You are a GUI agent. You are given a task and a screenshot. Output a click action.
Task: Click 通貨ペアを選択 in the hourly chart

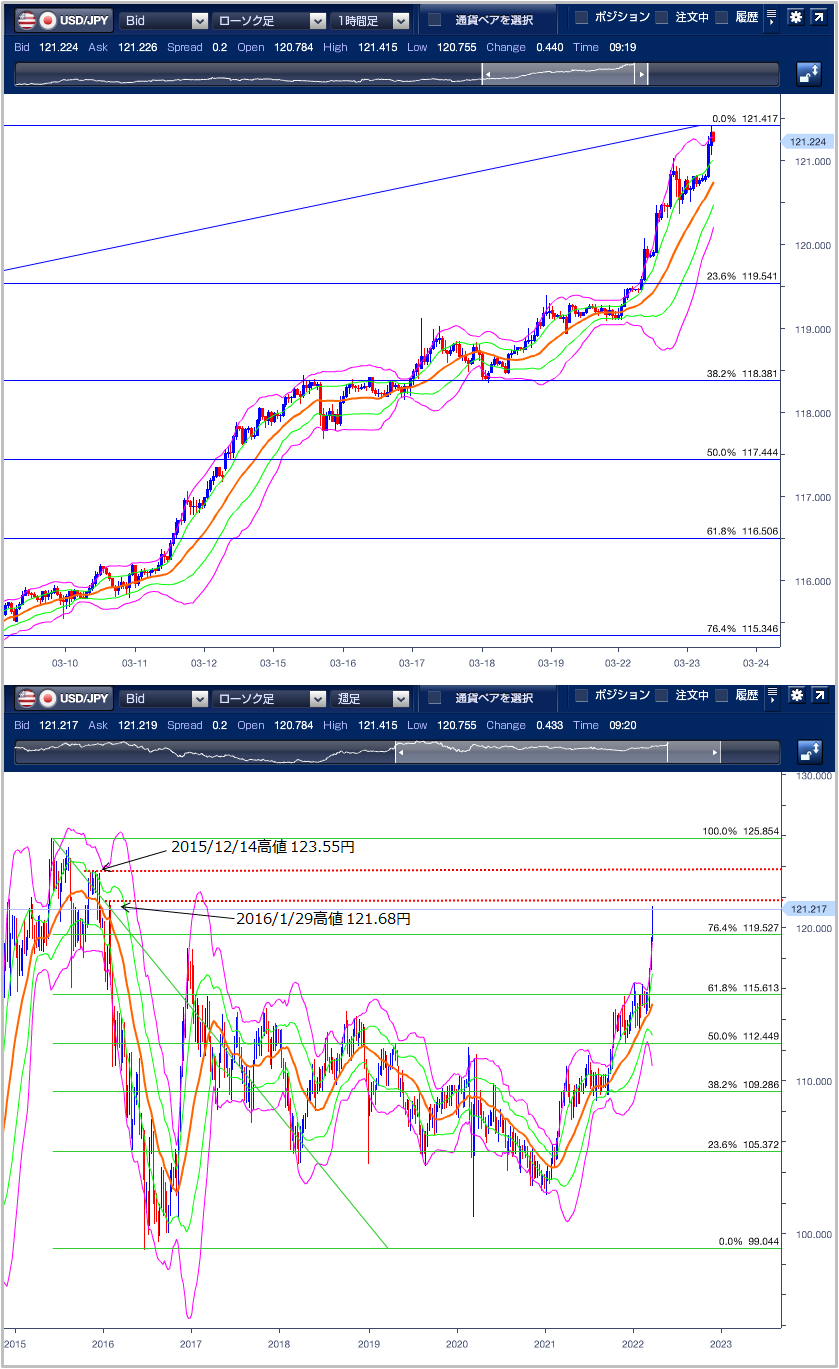pos(481,20)
